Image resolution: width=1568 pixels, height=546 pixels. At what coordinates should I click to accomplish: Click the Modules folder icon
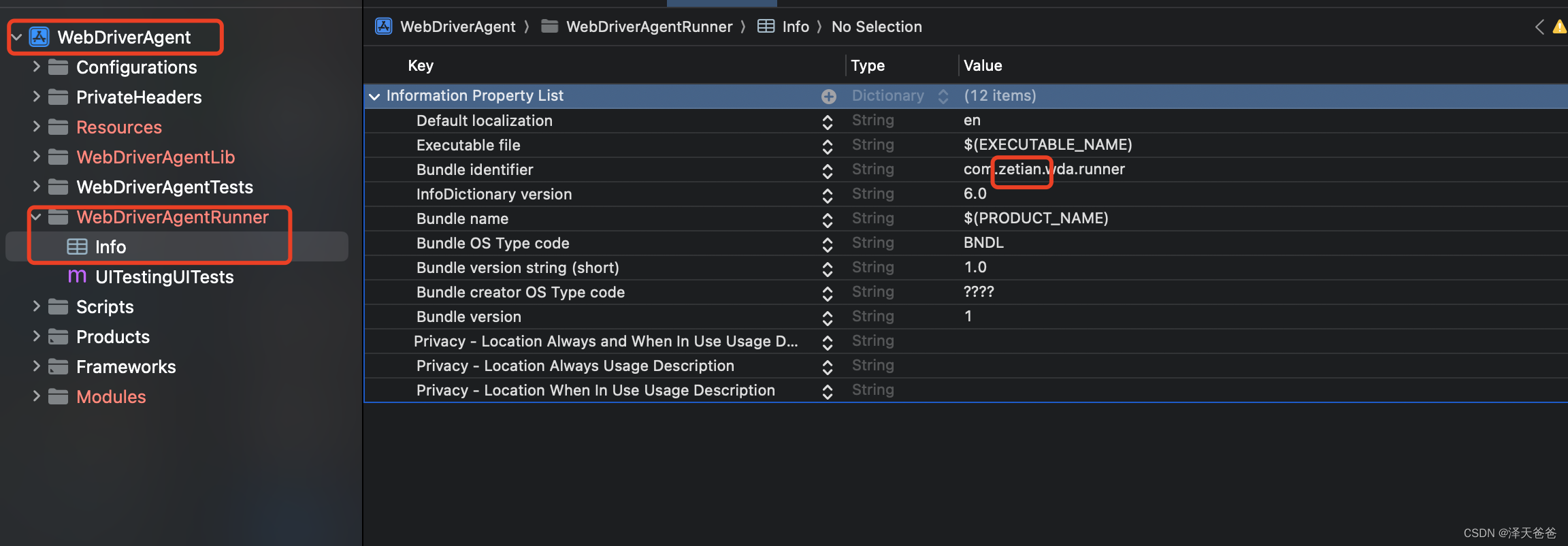(x=59, y=396)
